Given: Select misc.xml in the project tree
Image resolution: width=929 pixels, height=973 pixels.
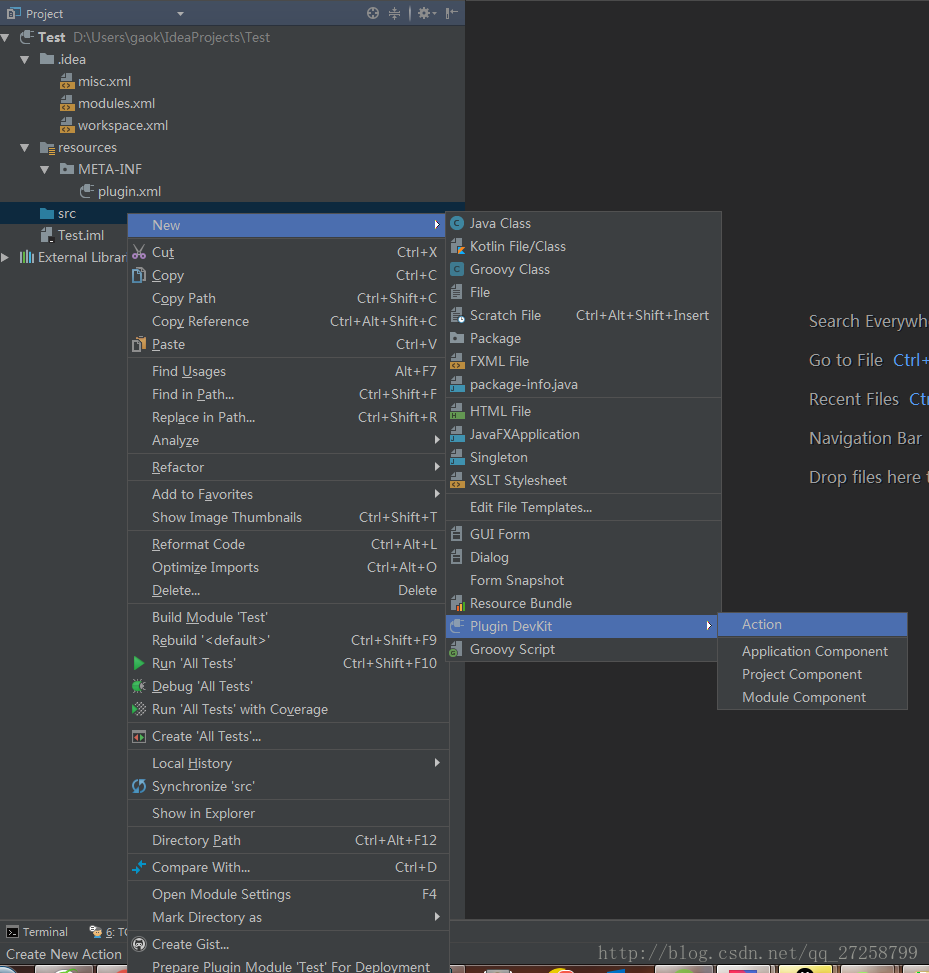Looking at the screenshot, I should [x=104, y=81].
